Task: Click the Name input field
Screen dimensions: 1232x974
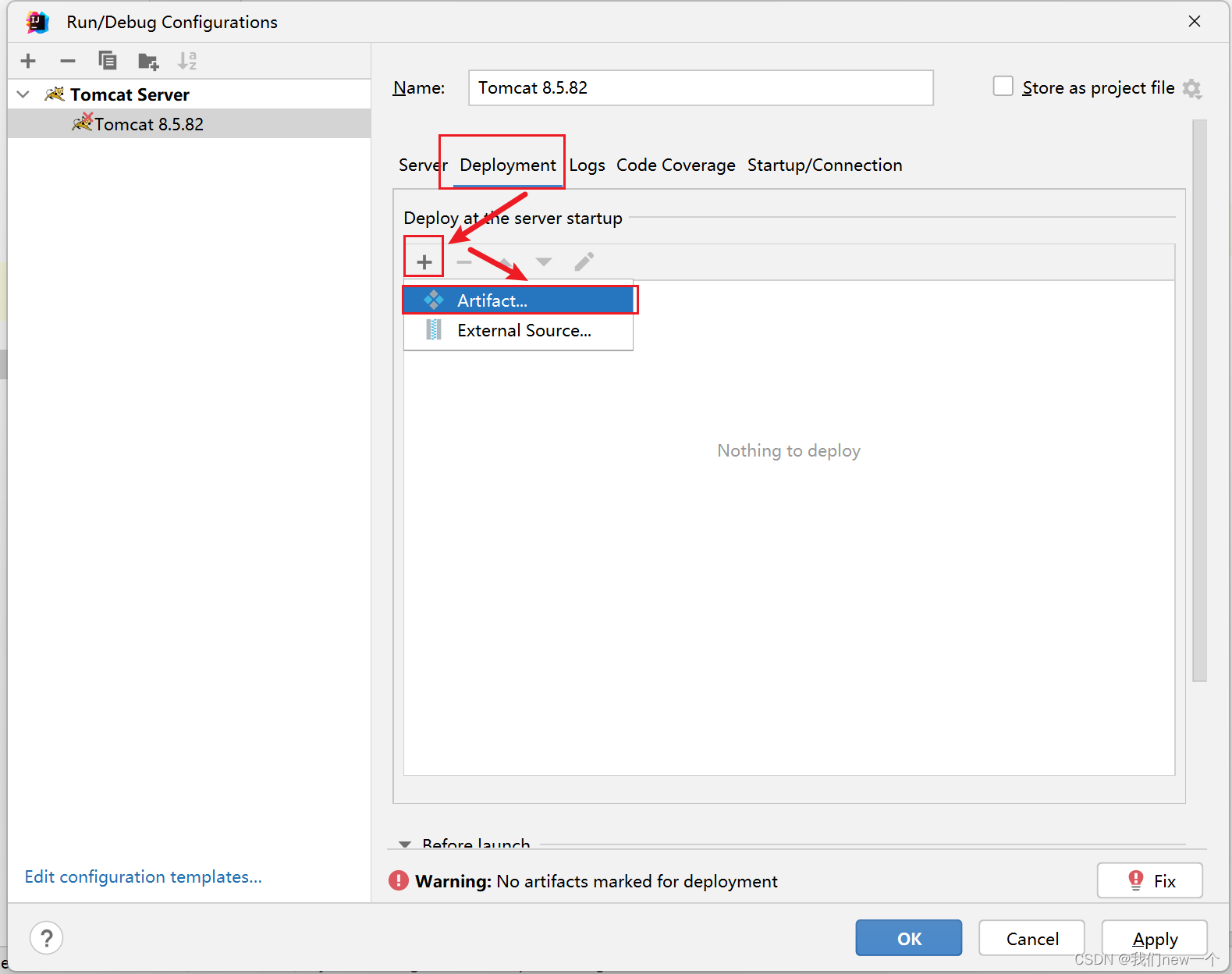Action: (x=701, y=87)
